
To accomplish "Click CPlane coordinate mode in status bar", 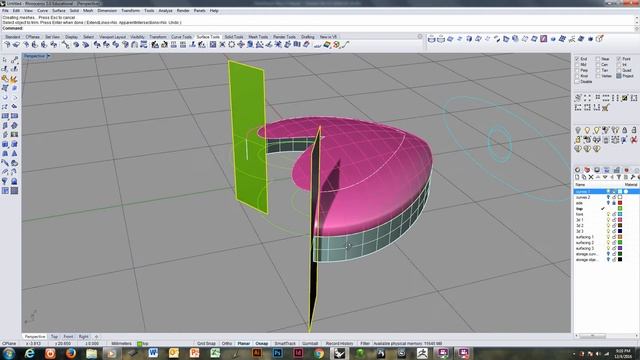I will pos(9,344).
